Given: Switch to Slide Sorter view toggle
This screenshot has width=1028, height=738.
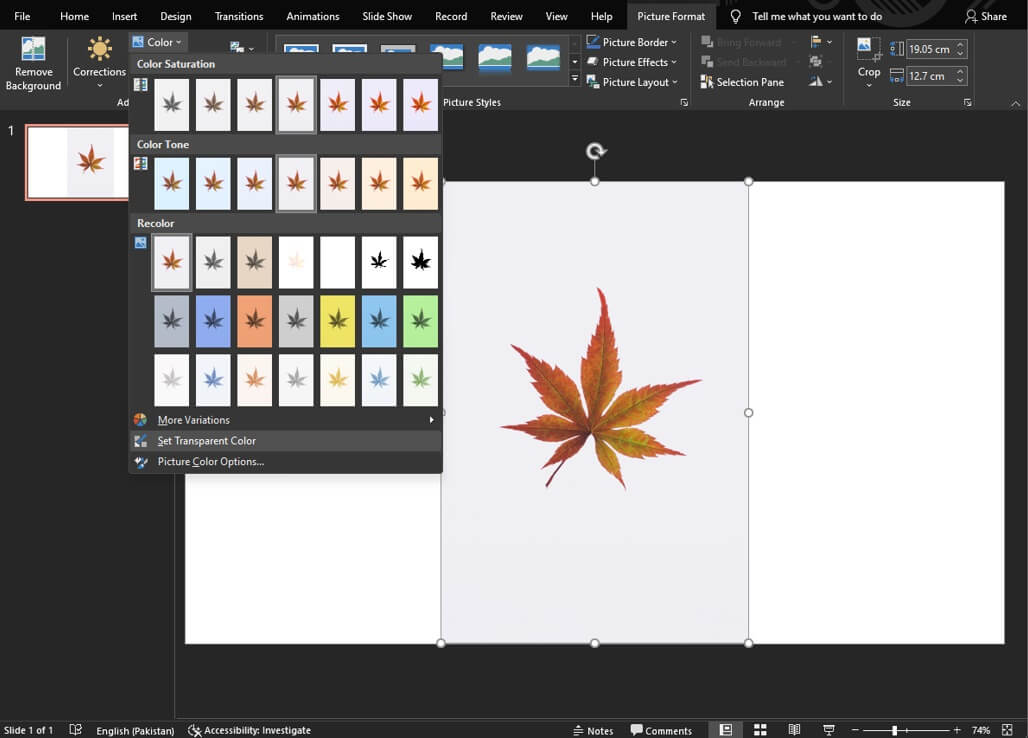Looking at the screenshot, I should point(760,729).
